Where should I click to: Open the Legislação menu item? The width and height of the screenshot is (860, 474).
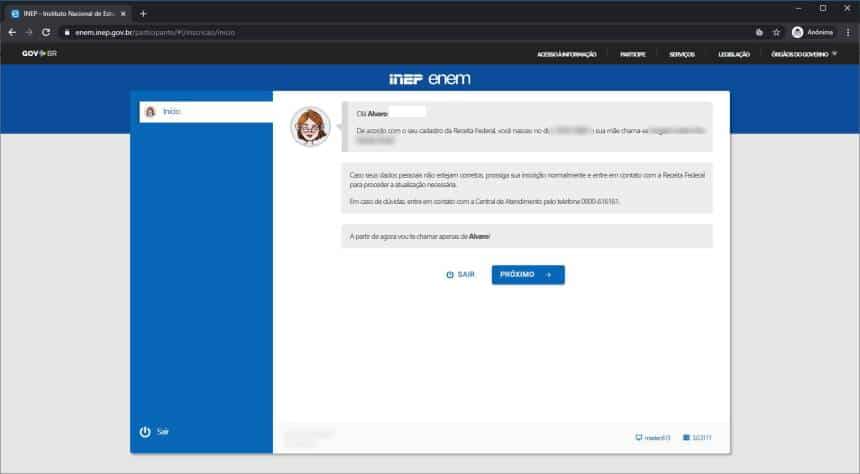[734, 54]
